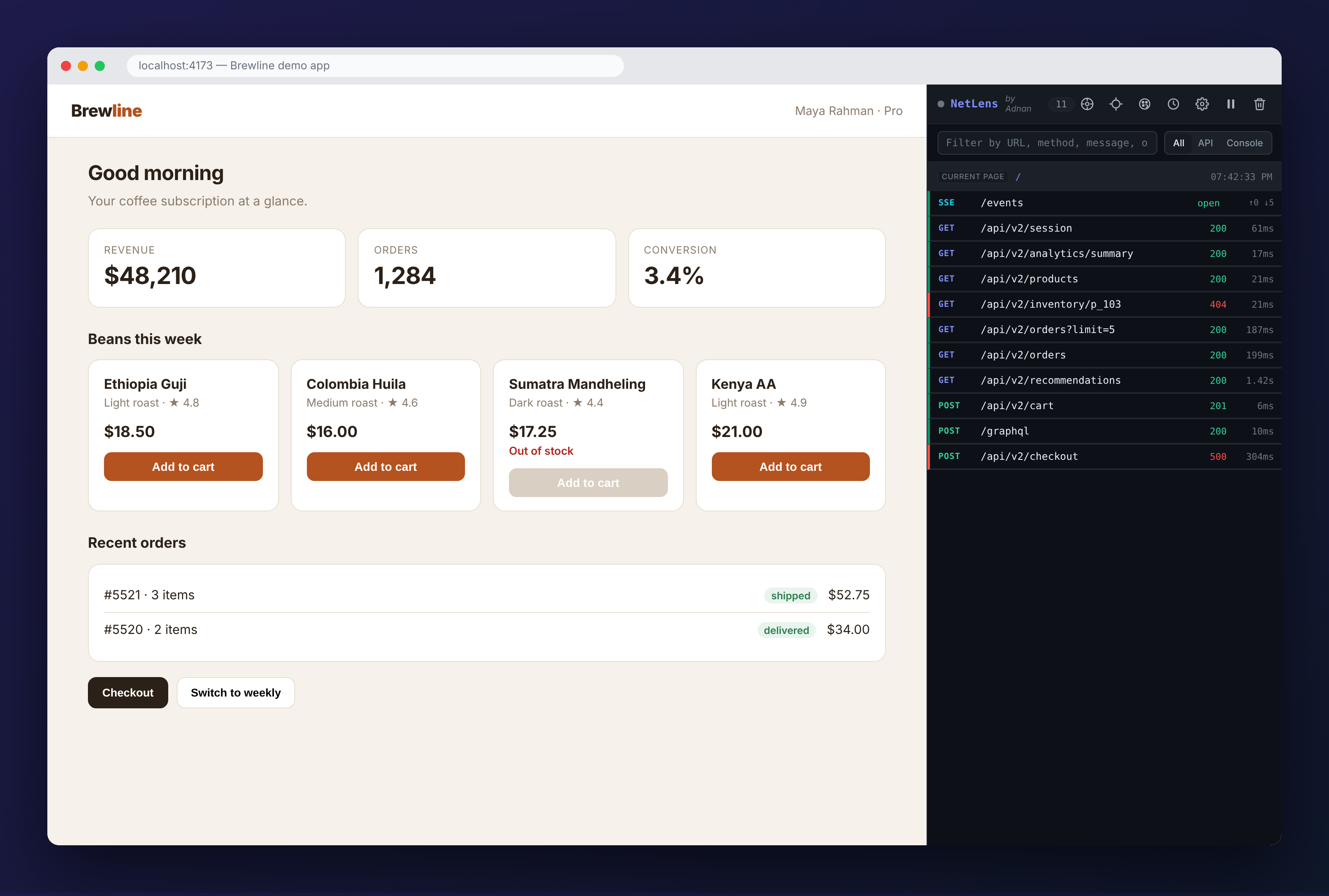Click the shipped status badge
This screenshot has height=896, width=1329.
click(x=790, y=596)
